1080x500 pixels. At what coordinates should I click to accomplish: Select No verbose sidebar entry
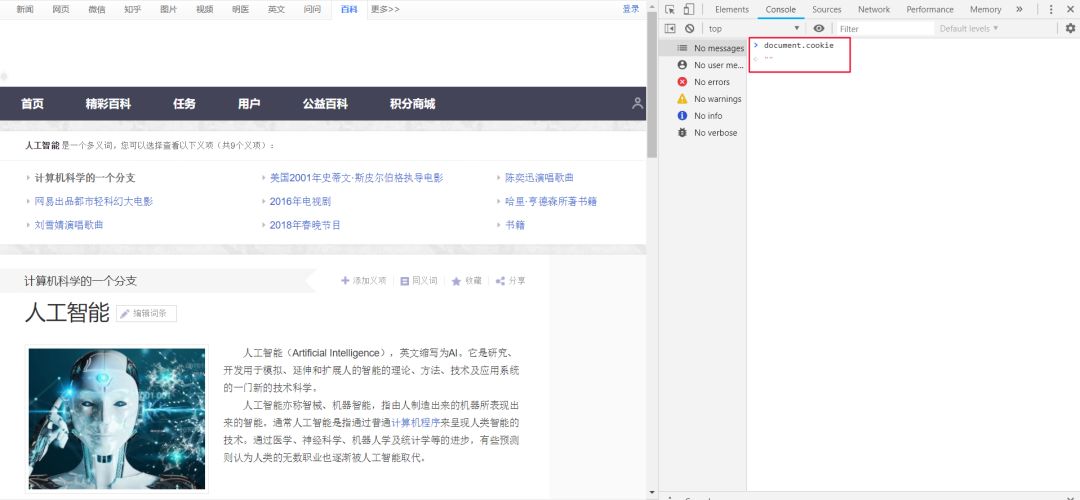coord(703,132)
